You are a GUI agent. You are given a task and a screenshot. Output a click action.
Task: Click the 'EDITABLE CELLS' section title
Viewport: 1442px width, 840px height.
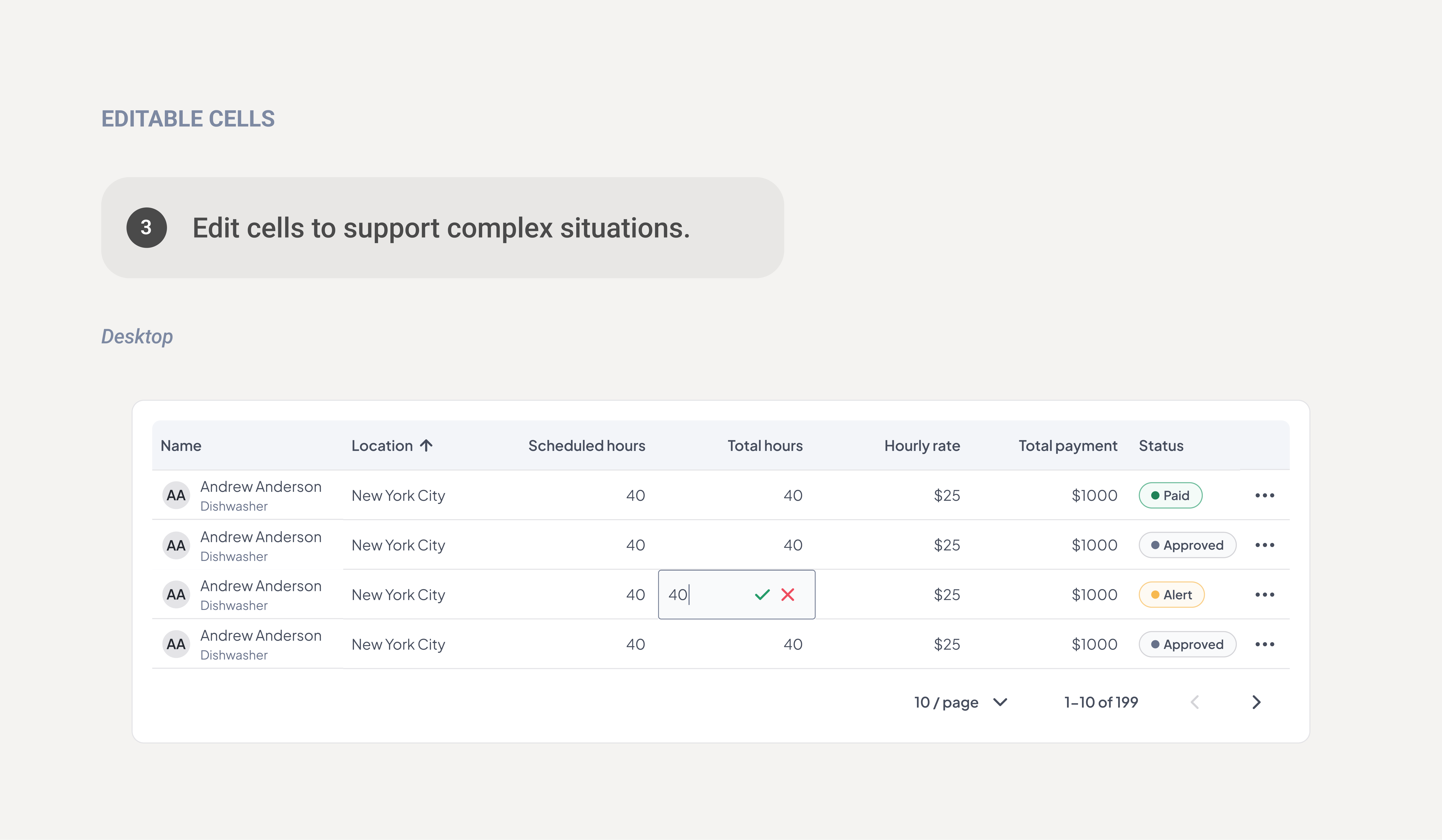click(188, 118)
